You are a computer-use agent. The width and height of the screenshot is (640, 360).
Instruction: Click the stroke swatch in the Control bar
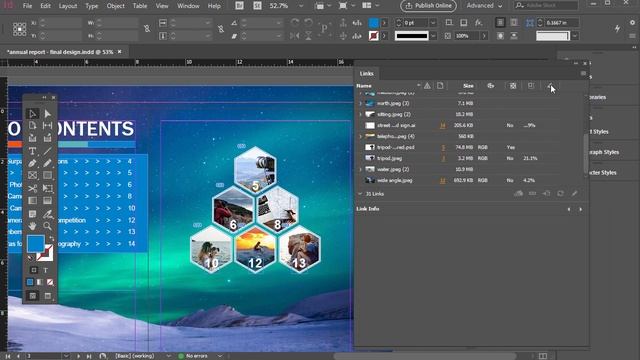tap(373, 36)
